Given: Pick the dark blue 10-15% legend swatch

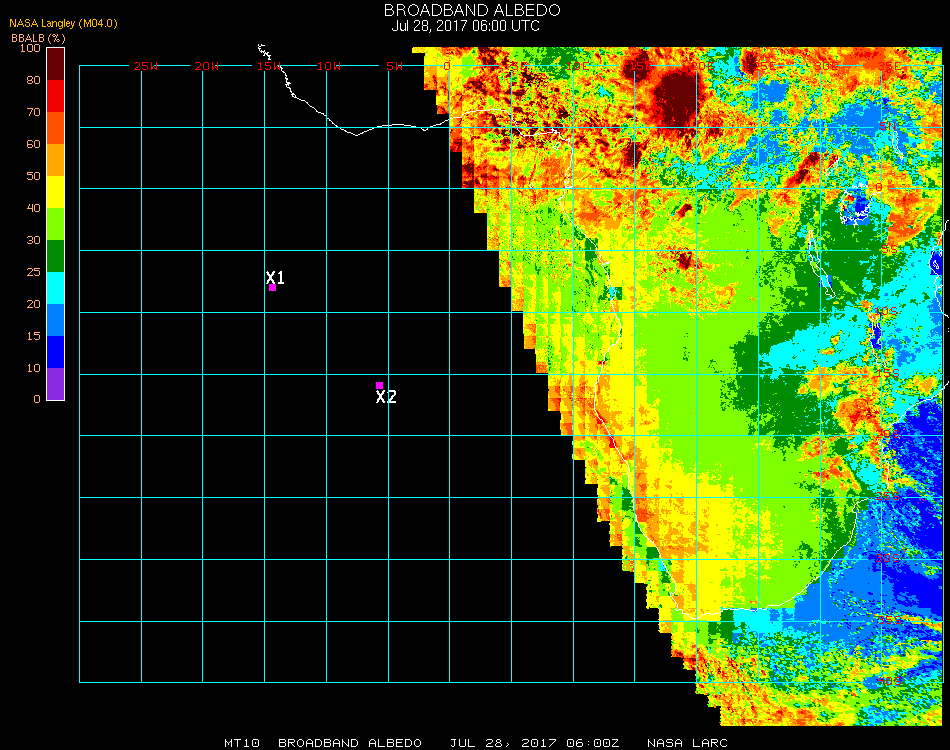Looking at the screenshot, I should [55, 352].
